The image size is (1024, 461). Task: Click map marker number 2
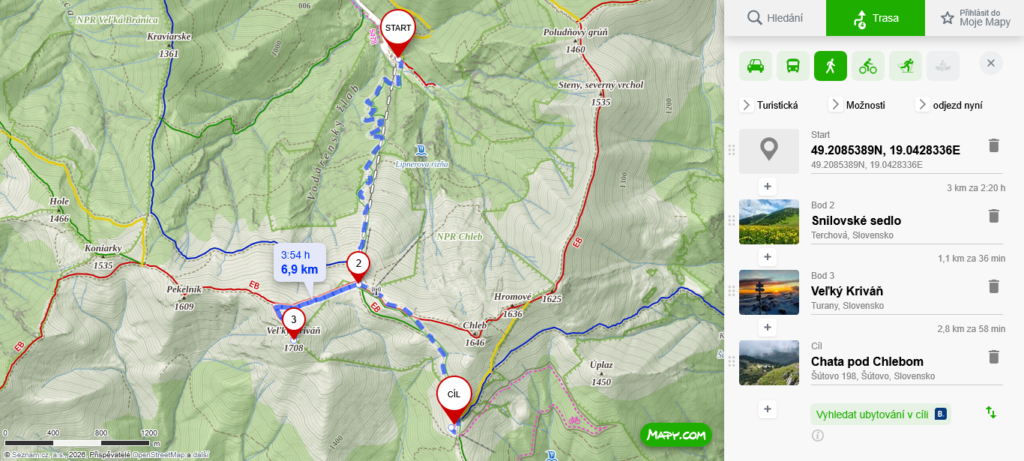click(x=358, y=264)
